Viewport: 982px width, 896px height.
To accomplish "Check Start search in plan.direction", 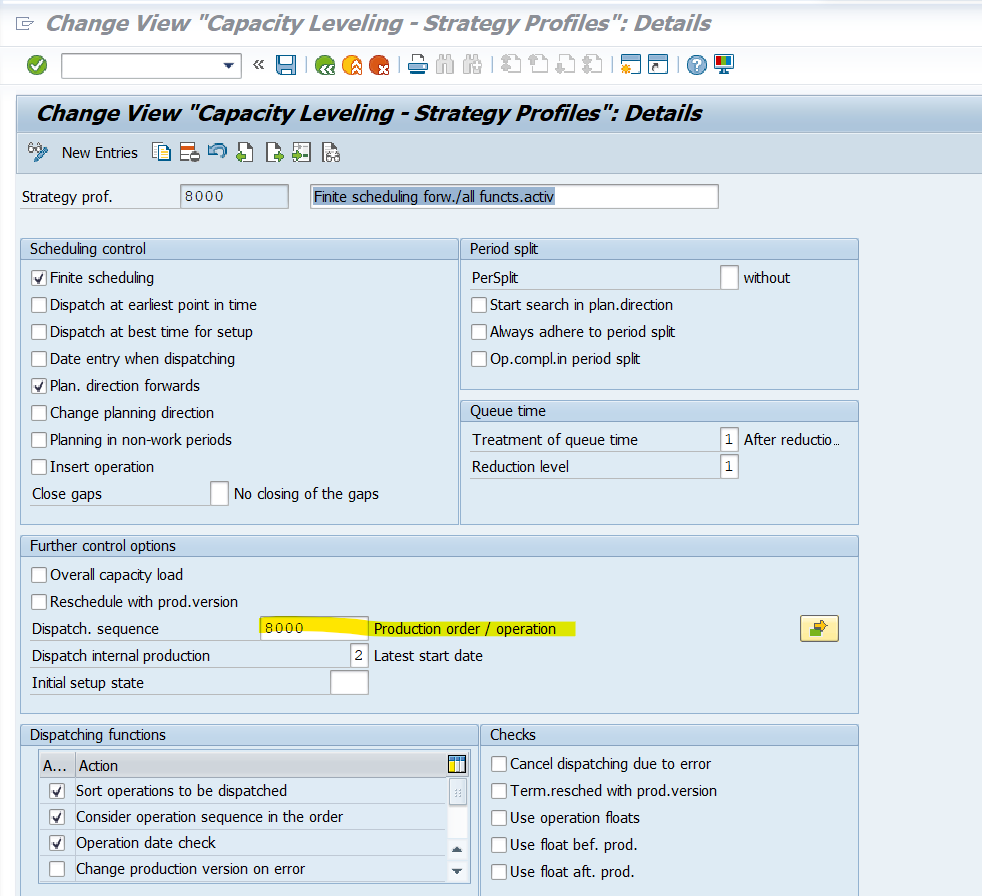I will [478, 305].
